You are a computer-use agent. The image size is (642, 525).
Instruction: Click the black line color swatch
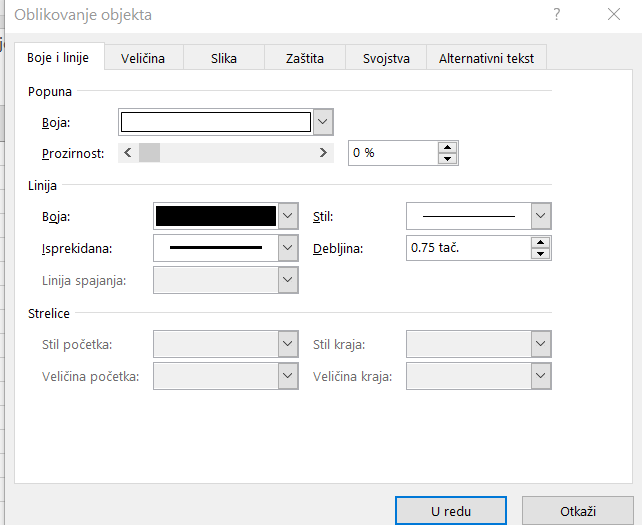click(x=216, y=216)
